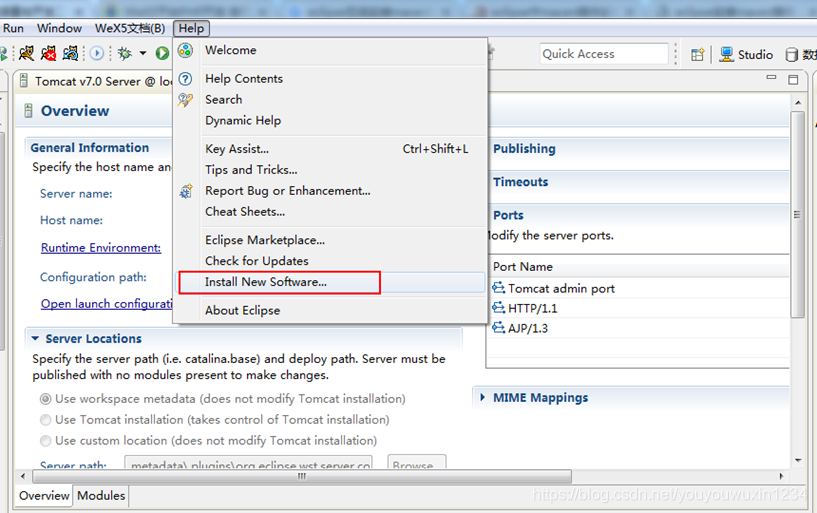The width and height of the screenshot is (817, 513).
Task: Select Use Tomcat installation radio button
Action: coord(46,420)
